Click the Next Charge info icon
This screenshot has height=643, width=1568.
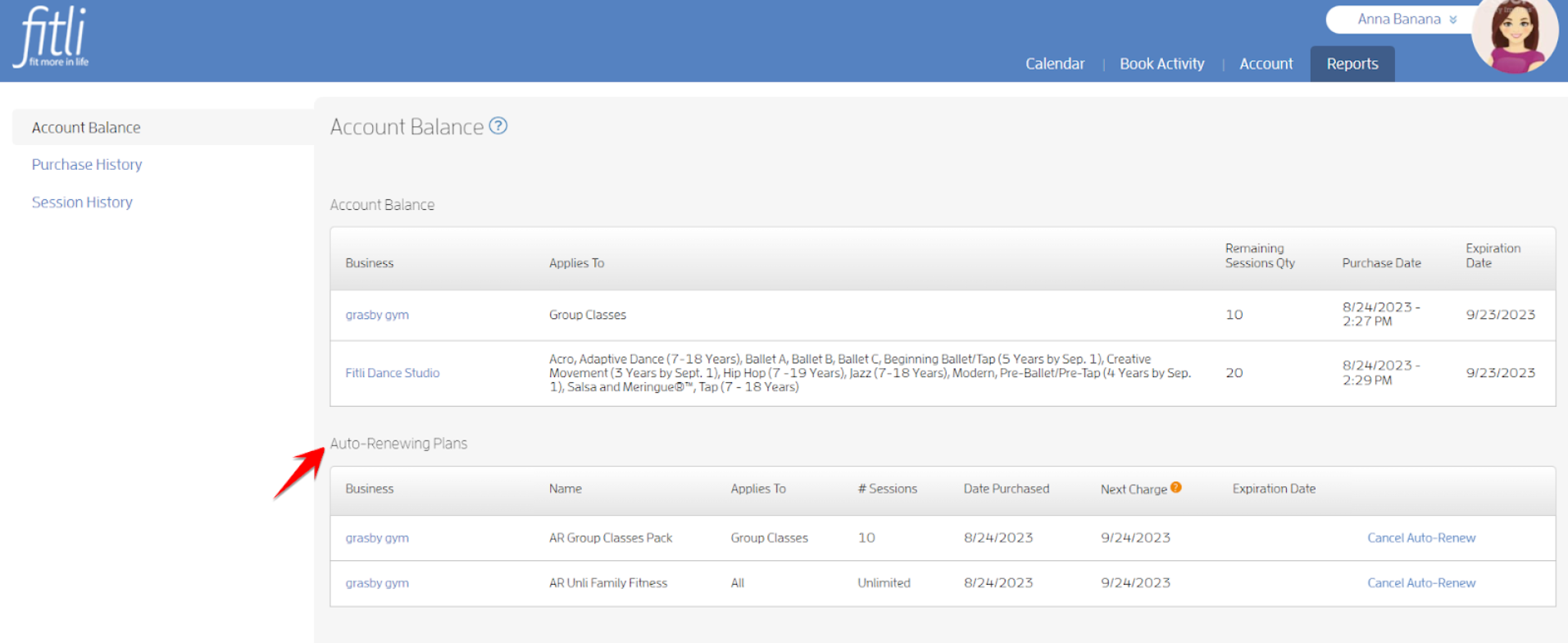[x=1176, y=487]
